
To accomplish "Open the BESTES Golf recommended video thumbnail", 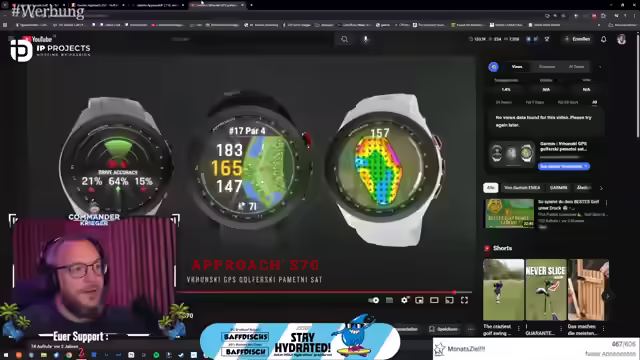I will point(509,213).
